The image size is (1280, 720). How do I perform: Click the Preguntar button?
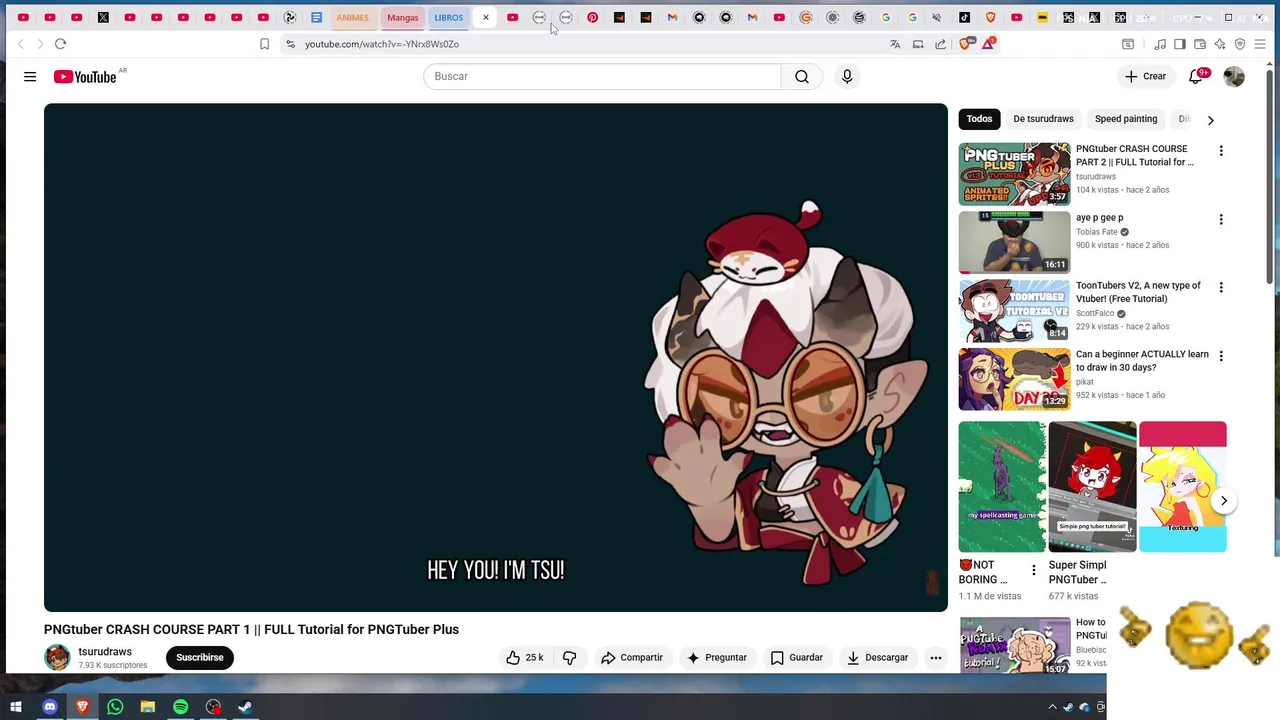click(x=716, y=657)
